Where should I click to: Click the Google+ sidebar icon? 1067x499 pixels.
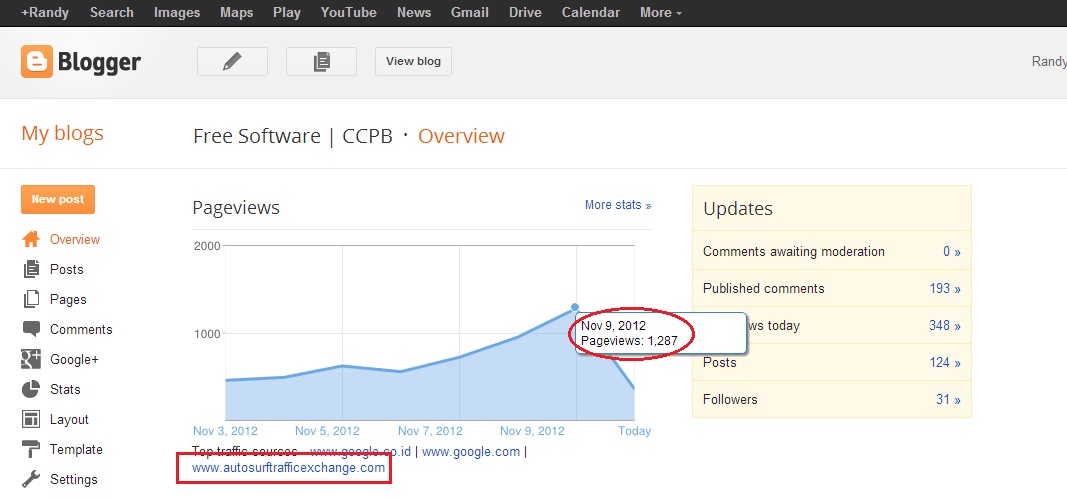point(31,359)
